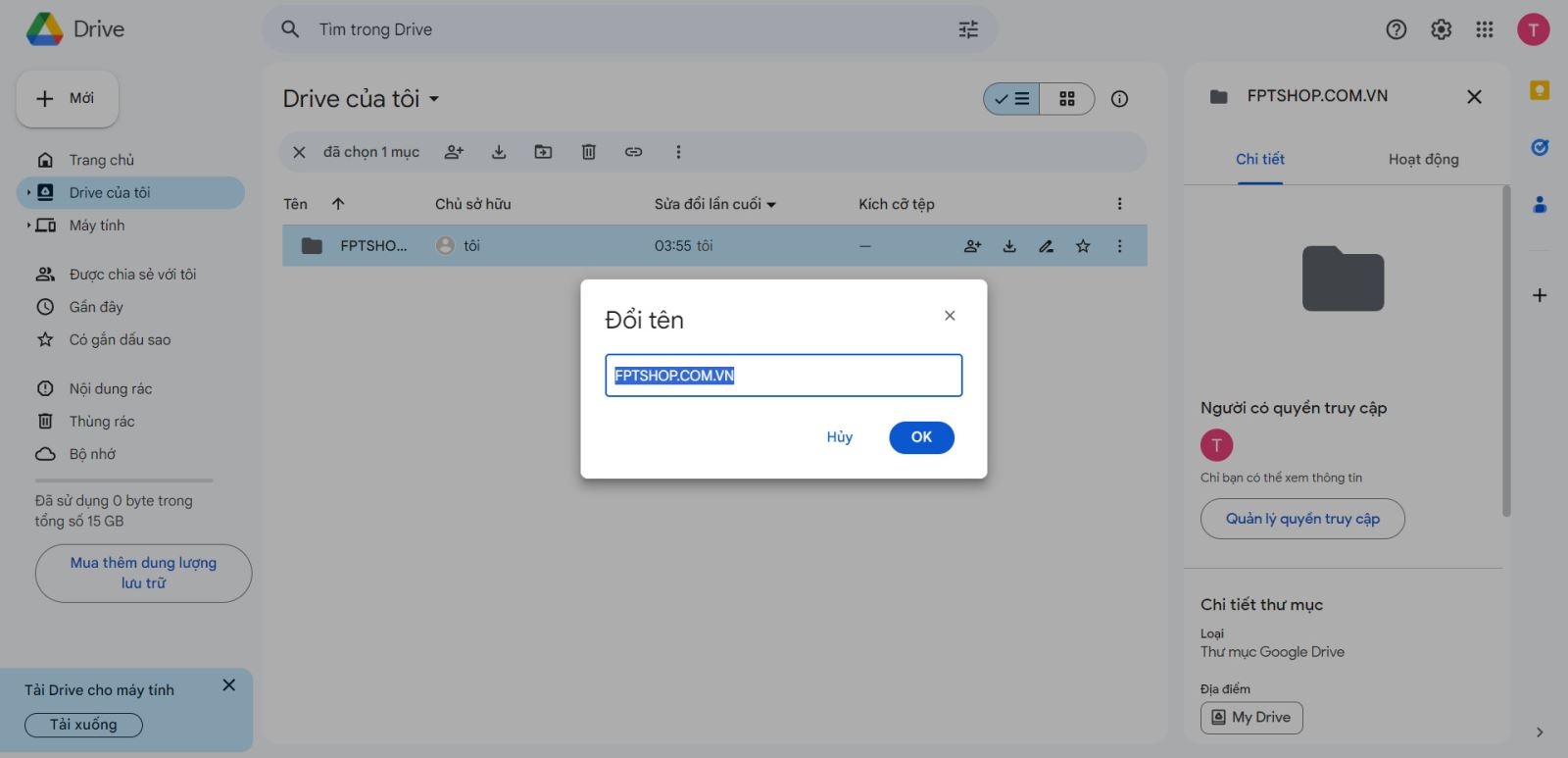Click the rename text field

pyautogui.click(x=784, y=376)
